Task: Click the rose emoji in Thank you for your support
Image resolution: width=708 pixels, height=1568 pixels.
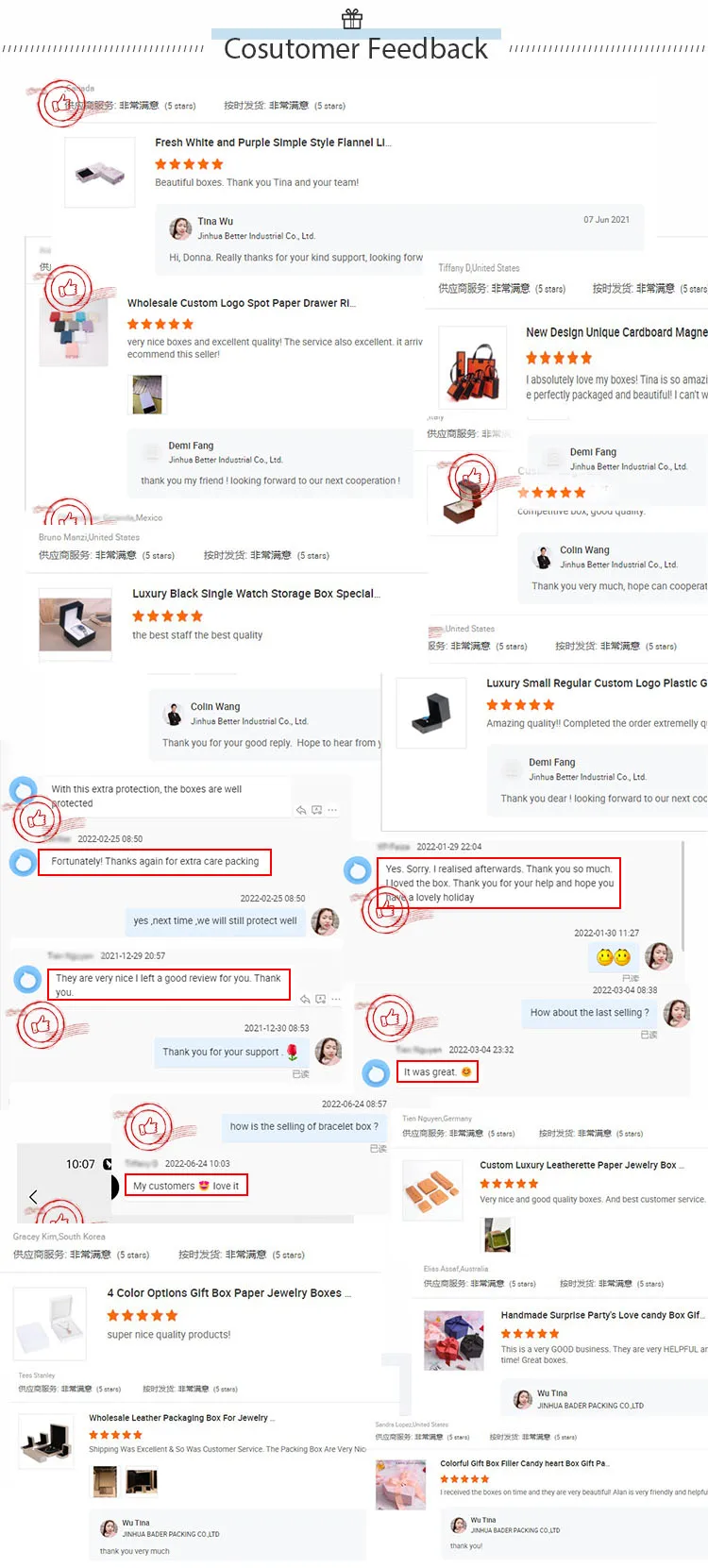Action: (293, 1052)
